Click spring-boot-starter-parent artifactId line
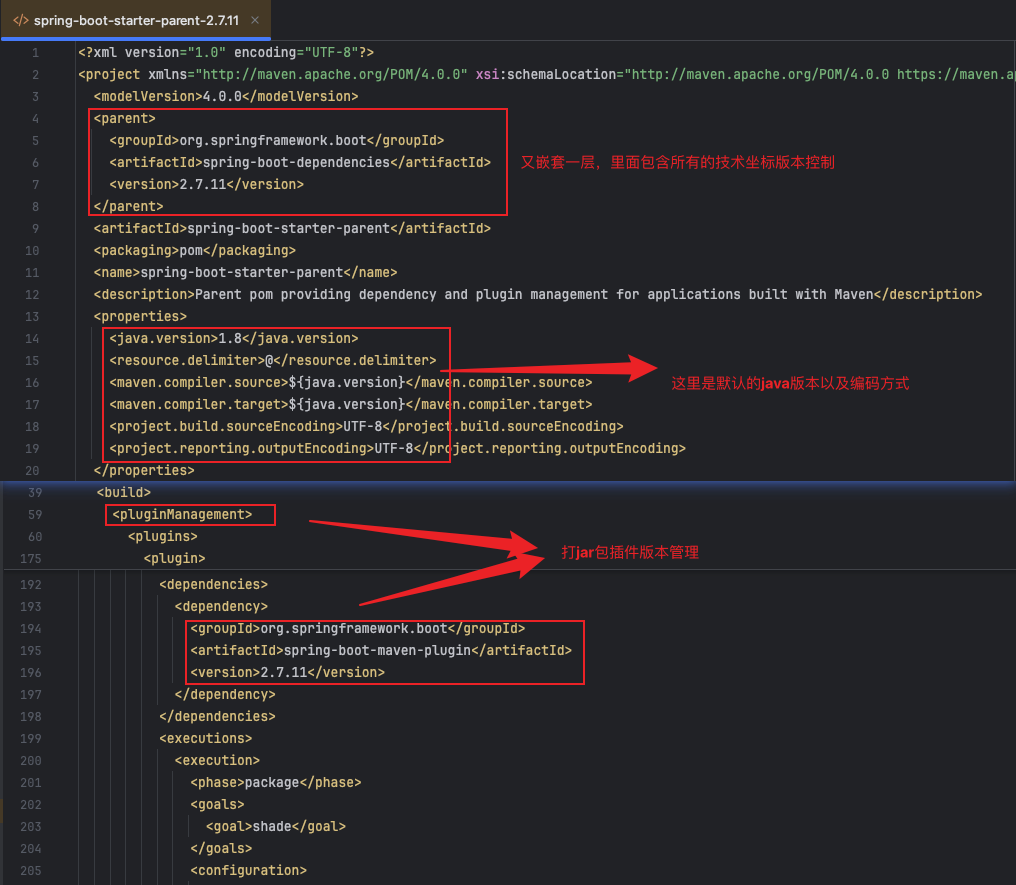This screenshot has height=885, width=1016. pyautogui.click(x=292, y=229)
